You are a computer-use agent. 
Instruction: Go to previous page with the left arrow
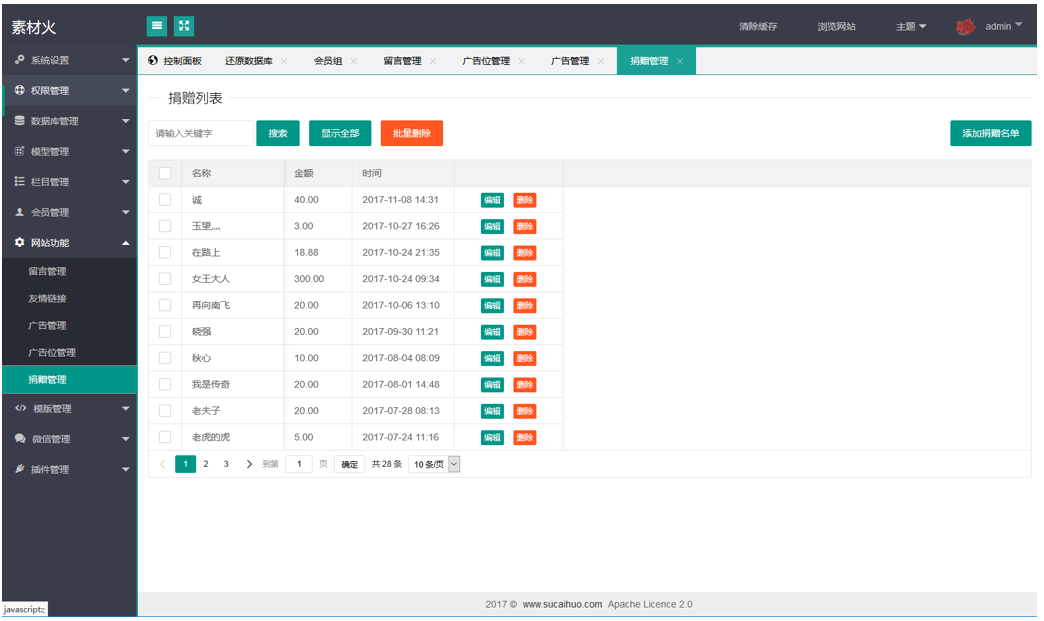(162, 464)
